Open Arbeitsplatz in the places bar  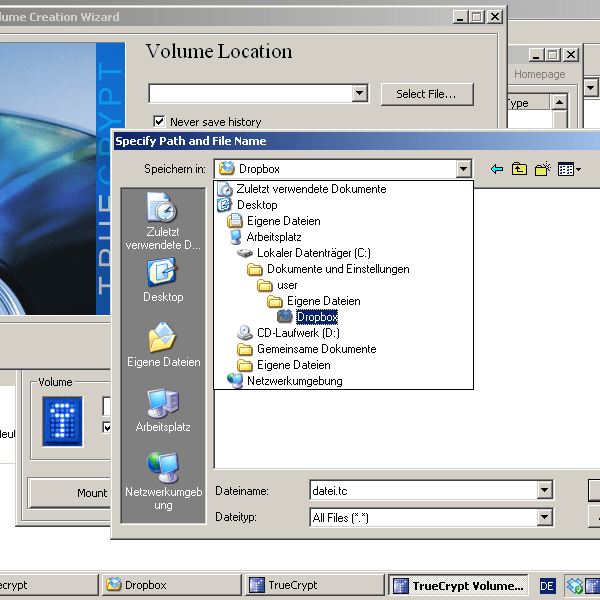coord(163,410)
